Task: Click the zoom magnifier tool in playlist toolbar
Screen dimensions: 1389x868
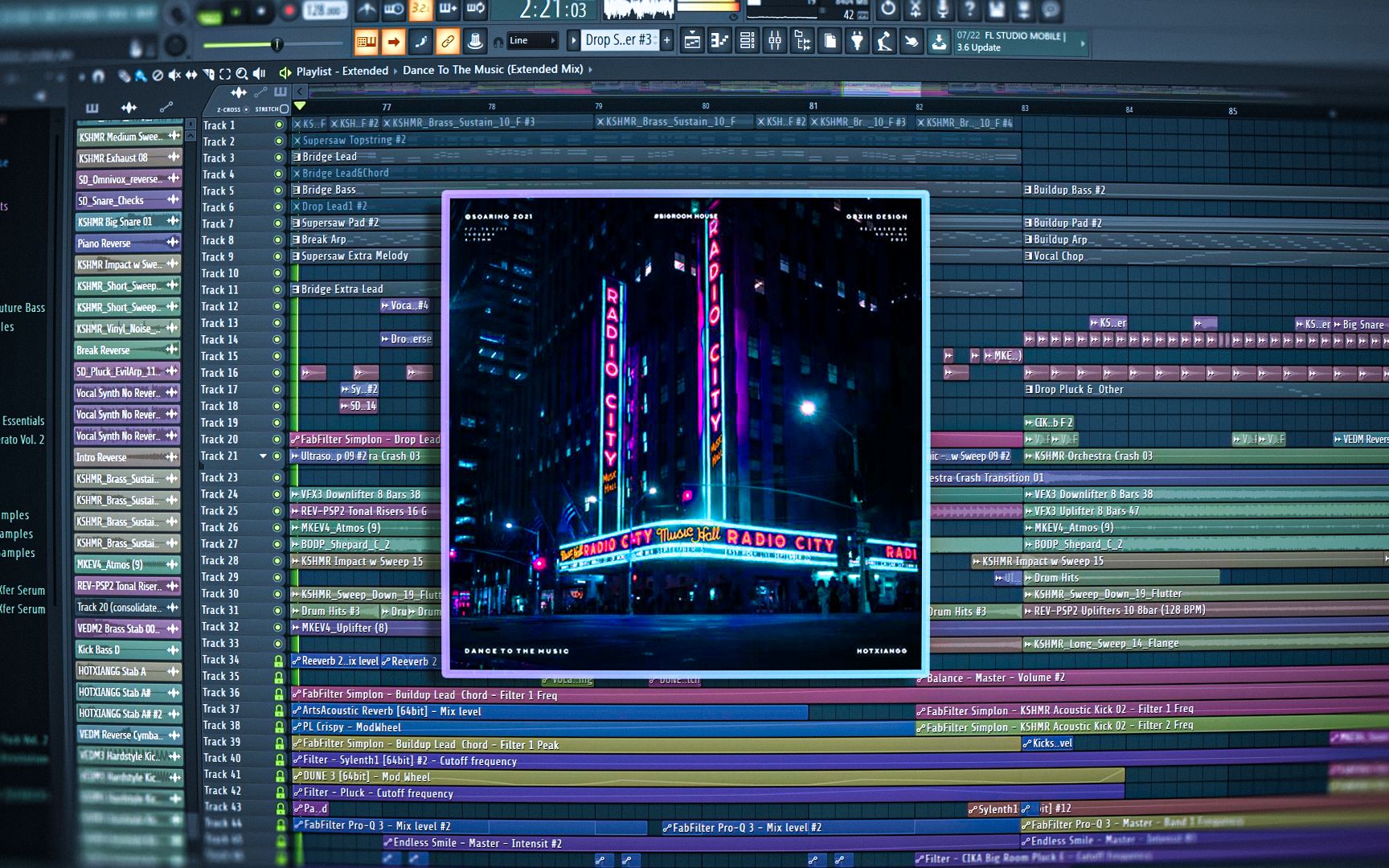Action: click(241, 74)
